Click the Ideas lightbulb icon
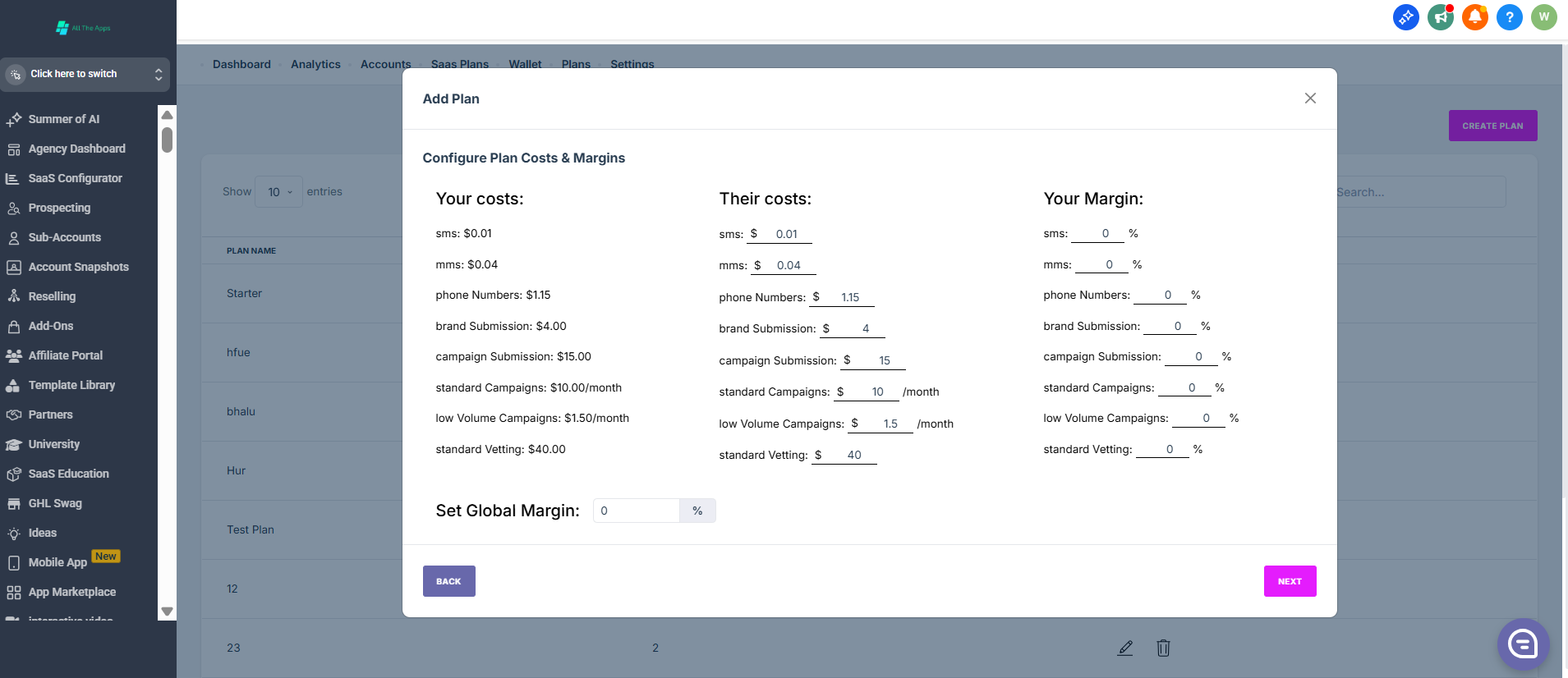Viewport: 1568px width, 678px height. pos(14,533)
